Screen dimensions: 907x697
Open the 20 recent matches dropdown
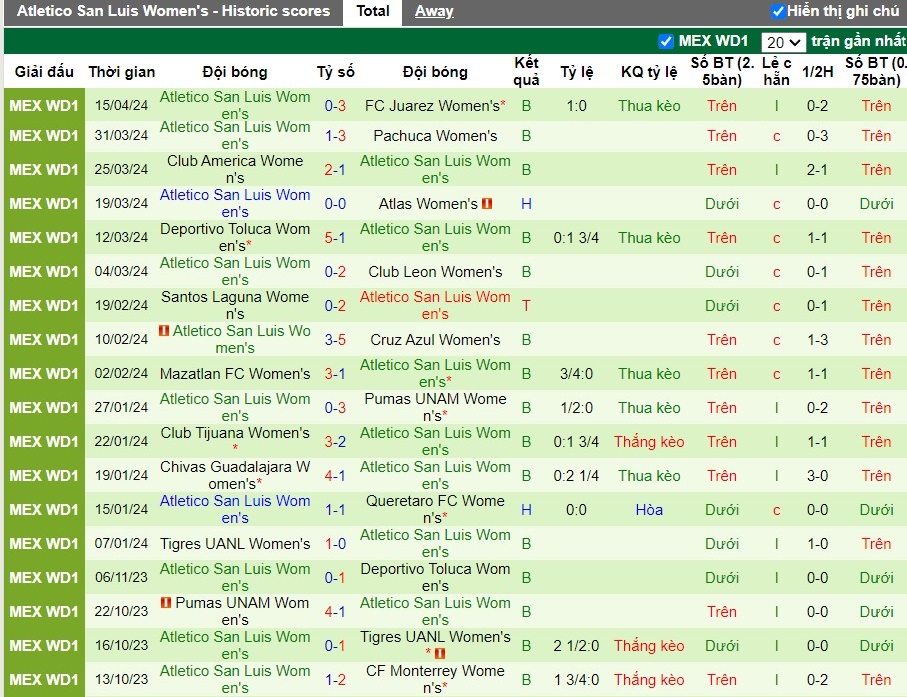click(x=783, y=42)
